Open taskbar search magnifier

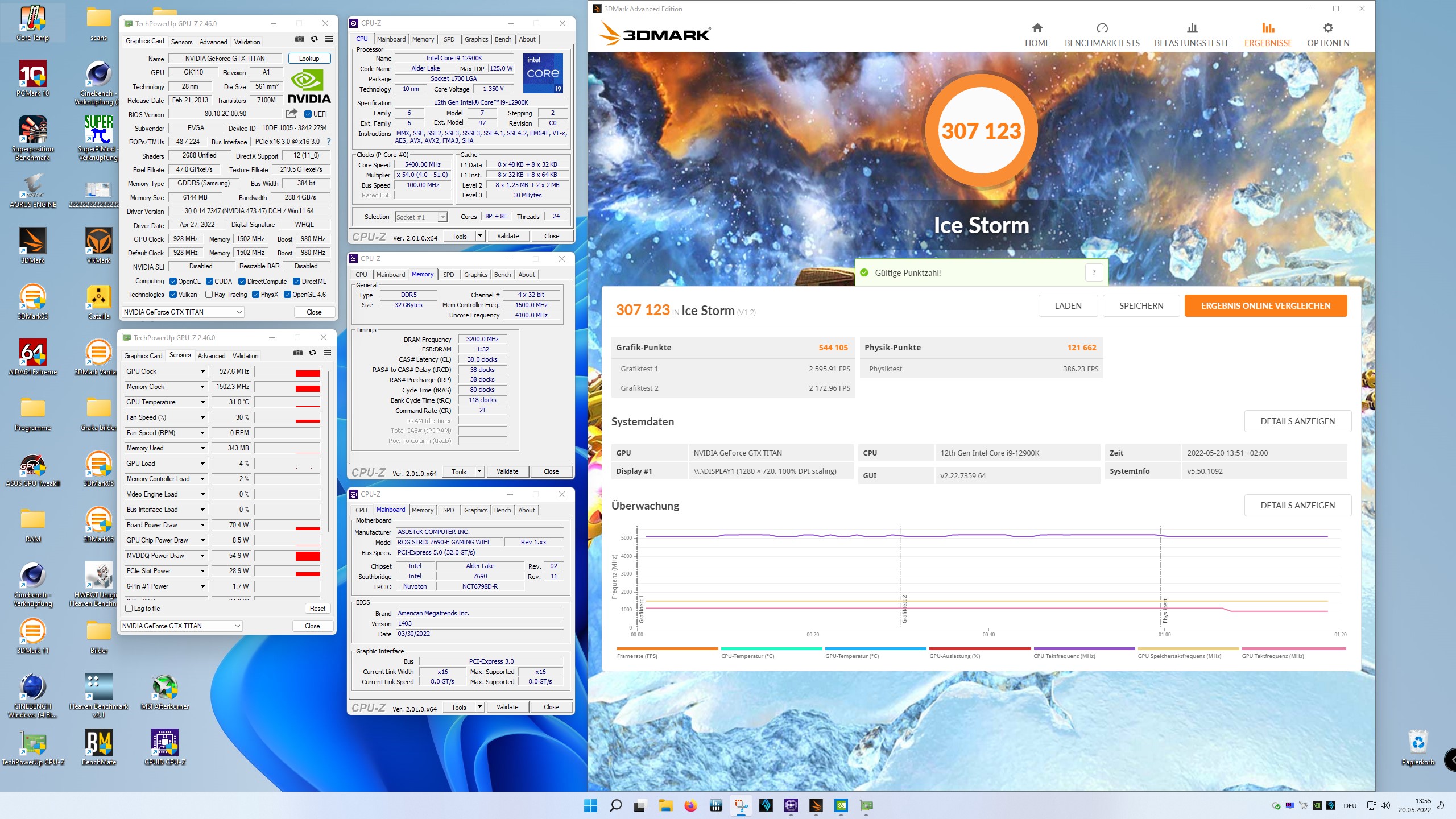pyautogui.click(x=615, y=805)
